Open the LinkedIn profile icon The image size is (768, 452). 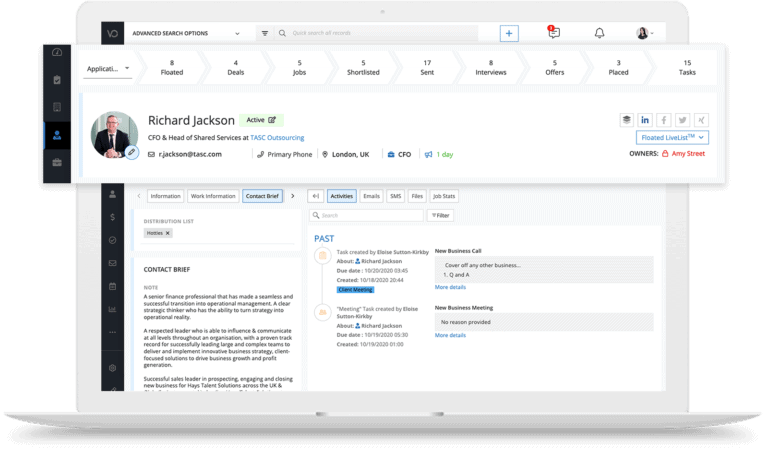point(645,120)
